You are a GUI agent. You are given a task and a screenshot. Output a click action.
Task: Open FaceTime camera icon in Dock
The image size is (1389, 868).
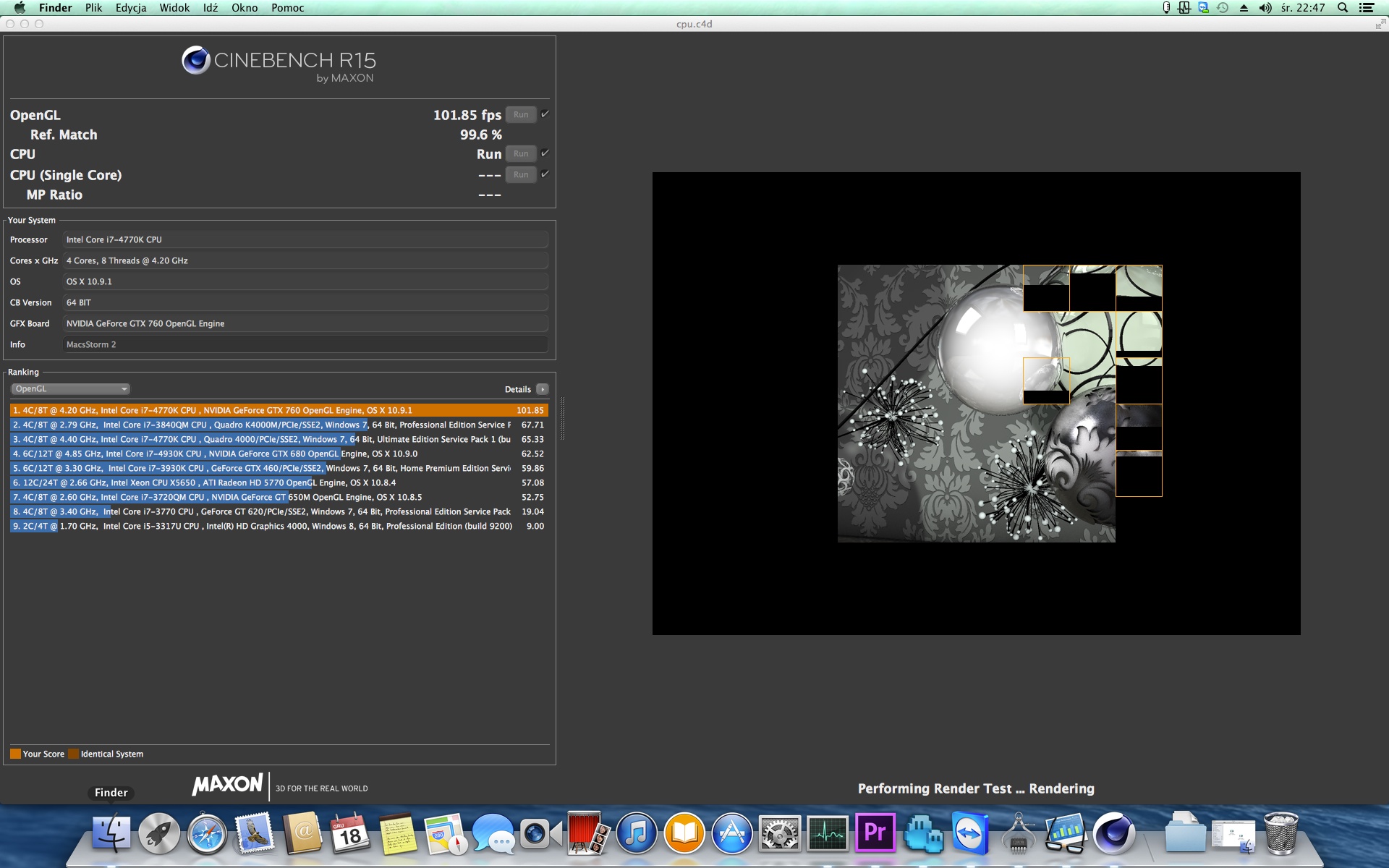541,833
